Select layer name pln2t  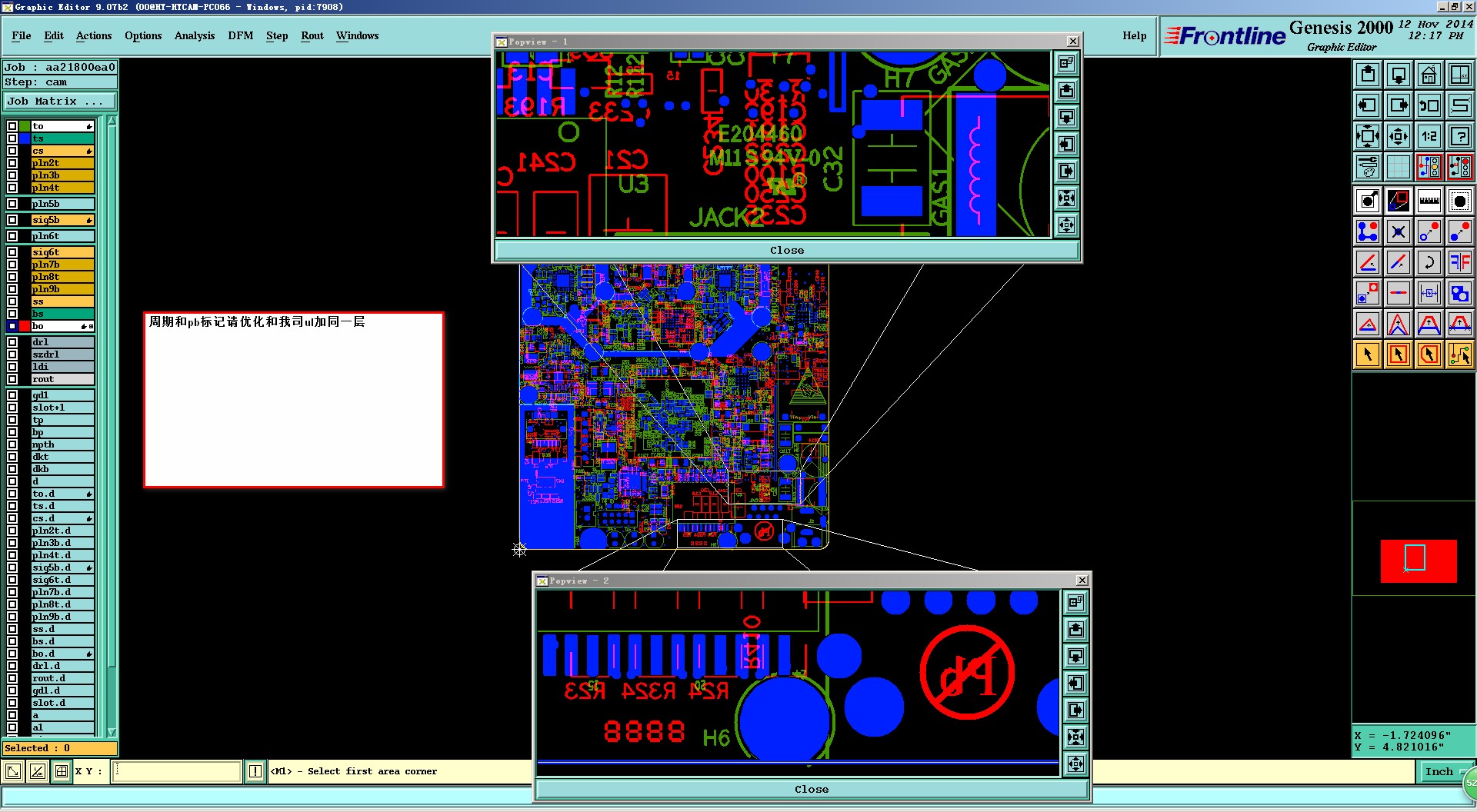[x=62, y=163]
